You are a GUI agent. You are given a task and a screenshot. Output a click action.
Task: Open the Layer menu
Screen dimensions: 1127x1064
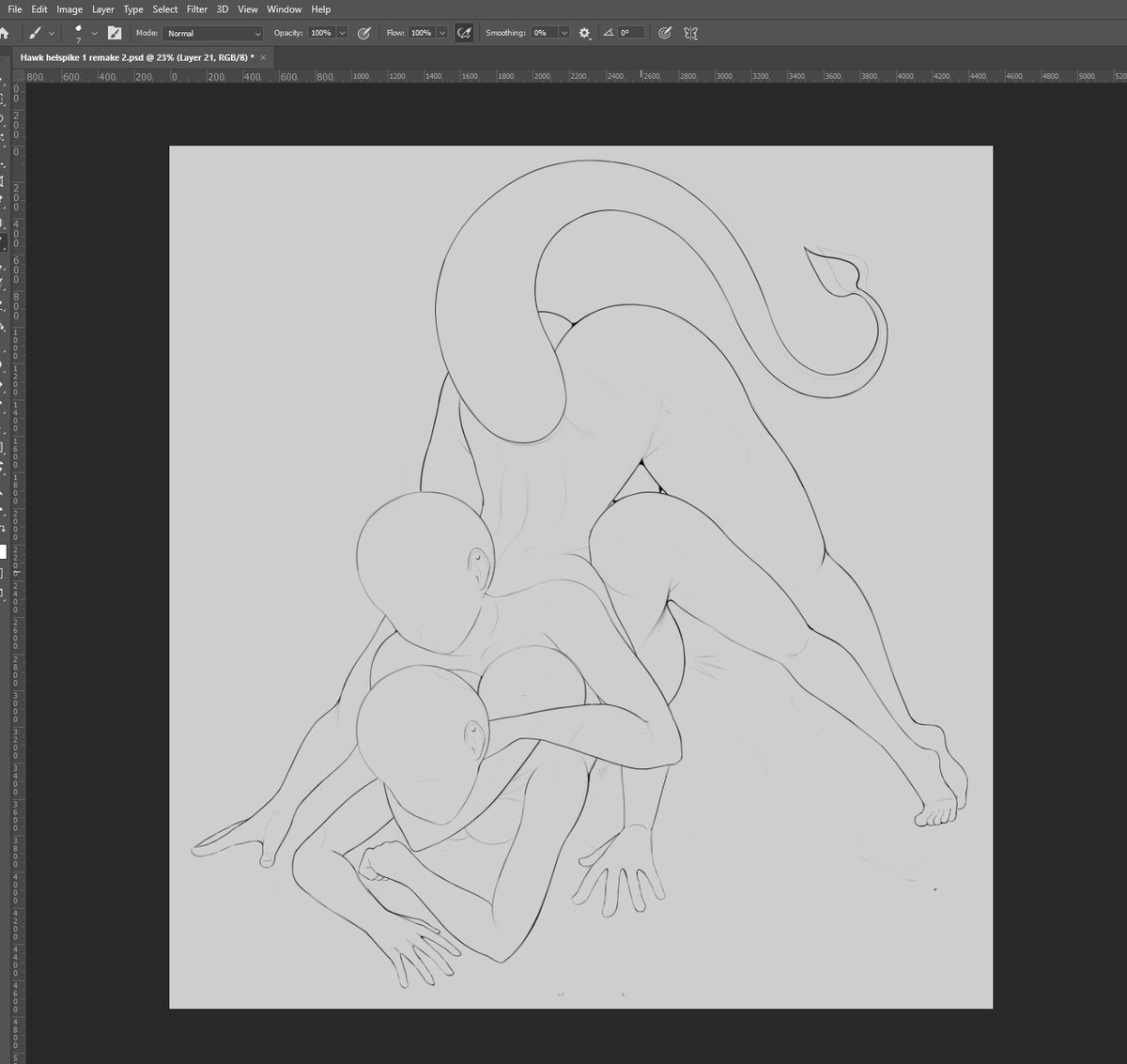point(103,9)
